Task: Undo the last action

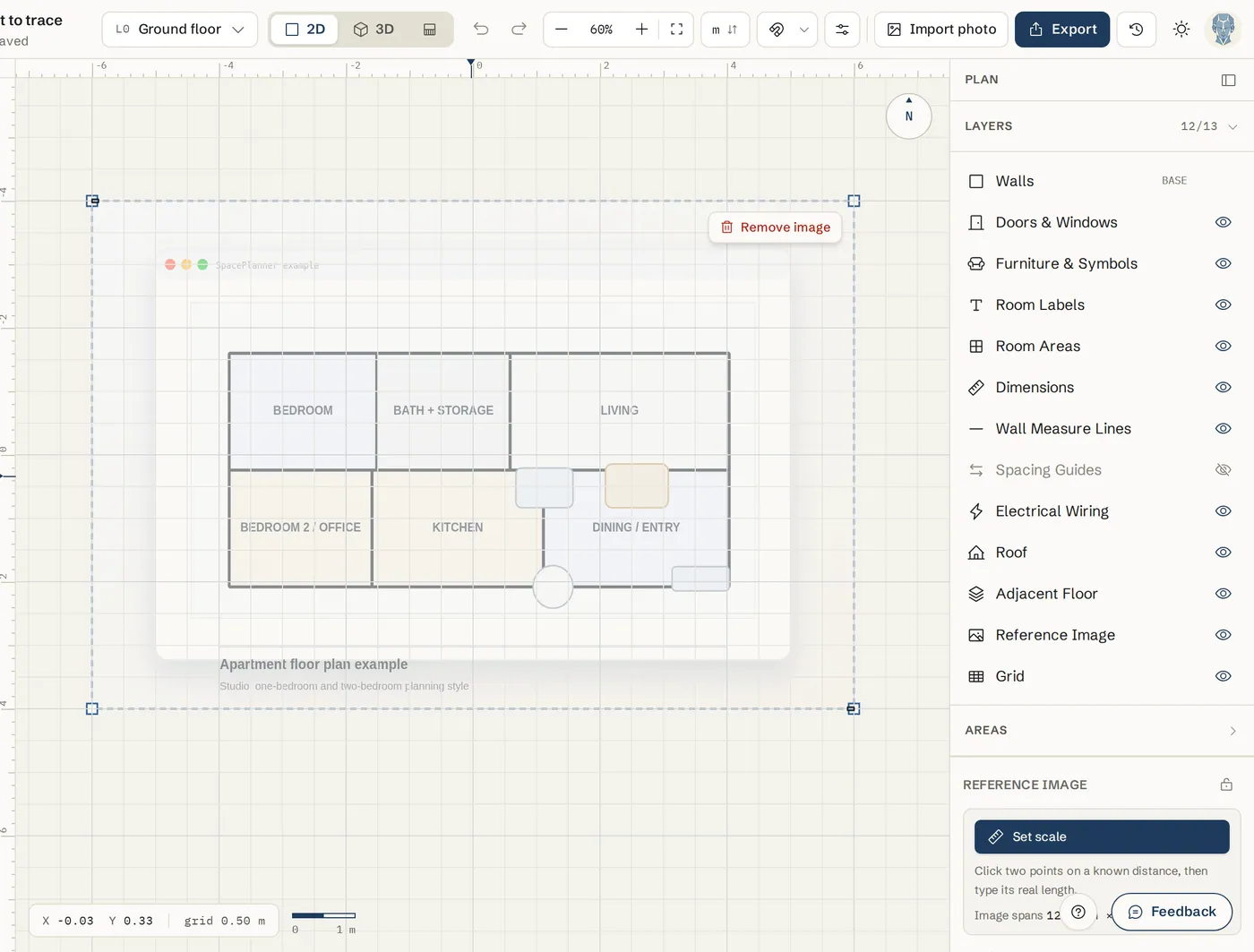Action: (x=481, y=30)
